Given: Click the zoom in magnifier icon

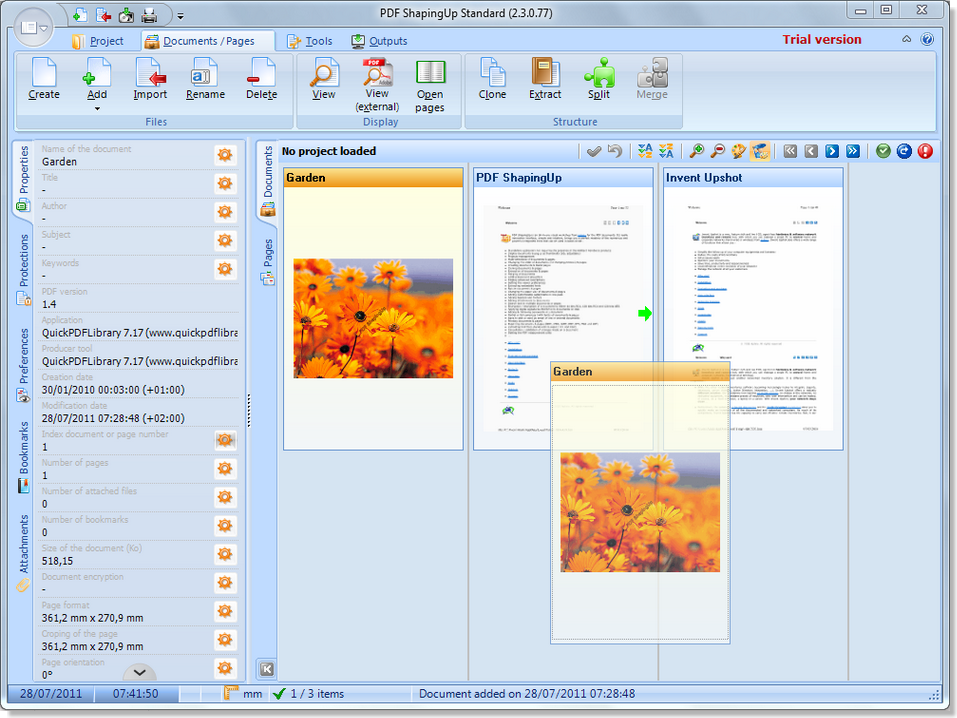Looking at the screenshot, I should click(x=696, y=151).
